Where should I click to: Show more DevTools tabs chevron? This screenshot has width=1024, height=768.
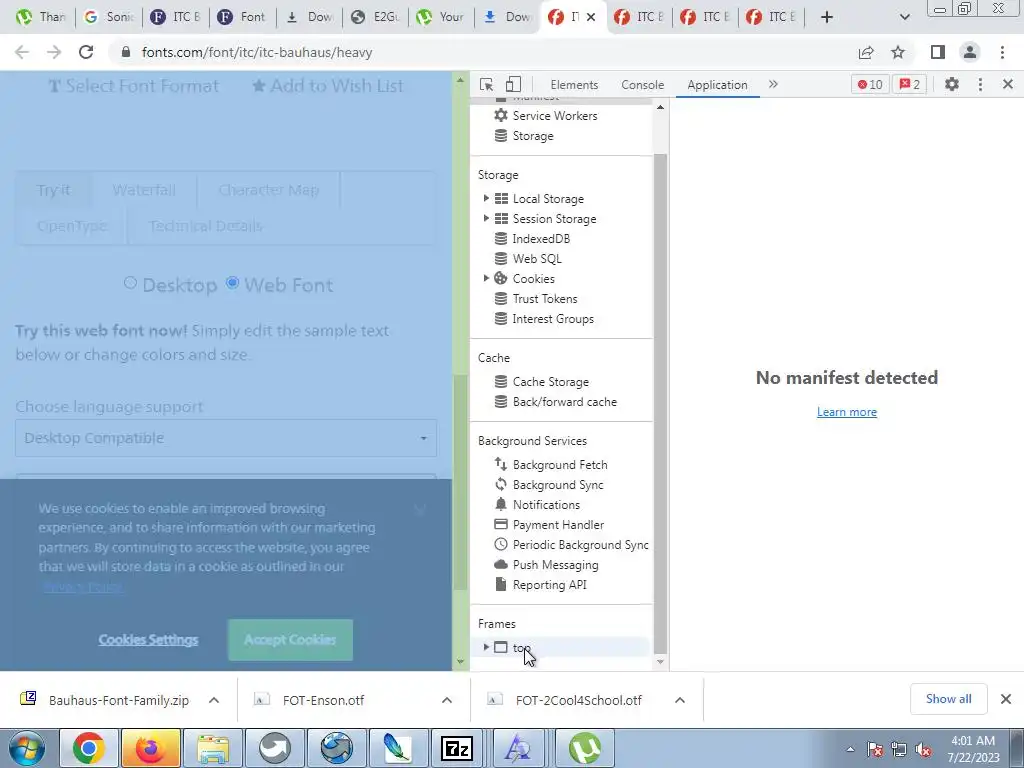pos(773,84)
